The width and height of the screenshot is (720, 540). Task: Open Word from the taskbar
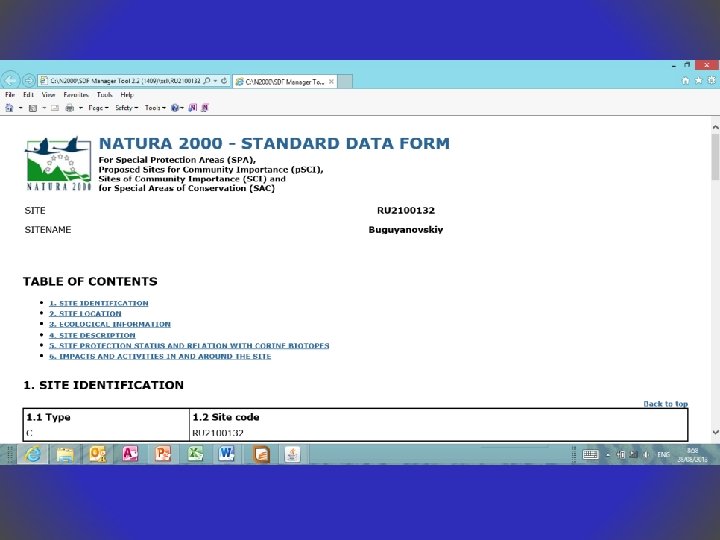tap(226, 455)
